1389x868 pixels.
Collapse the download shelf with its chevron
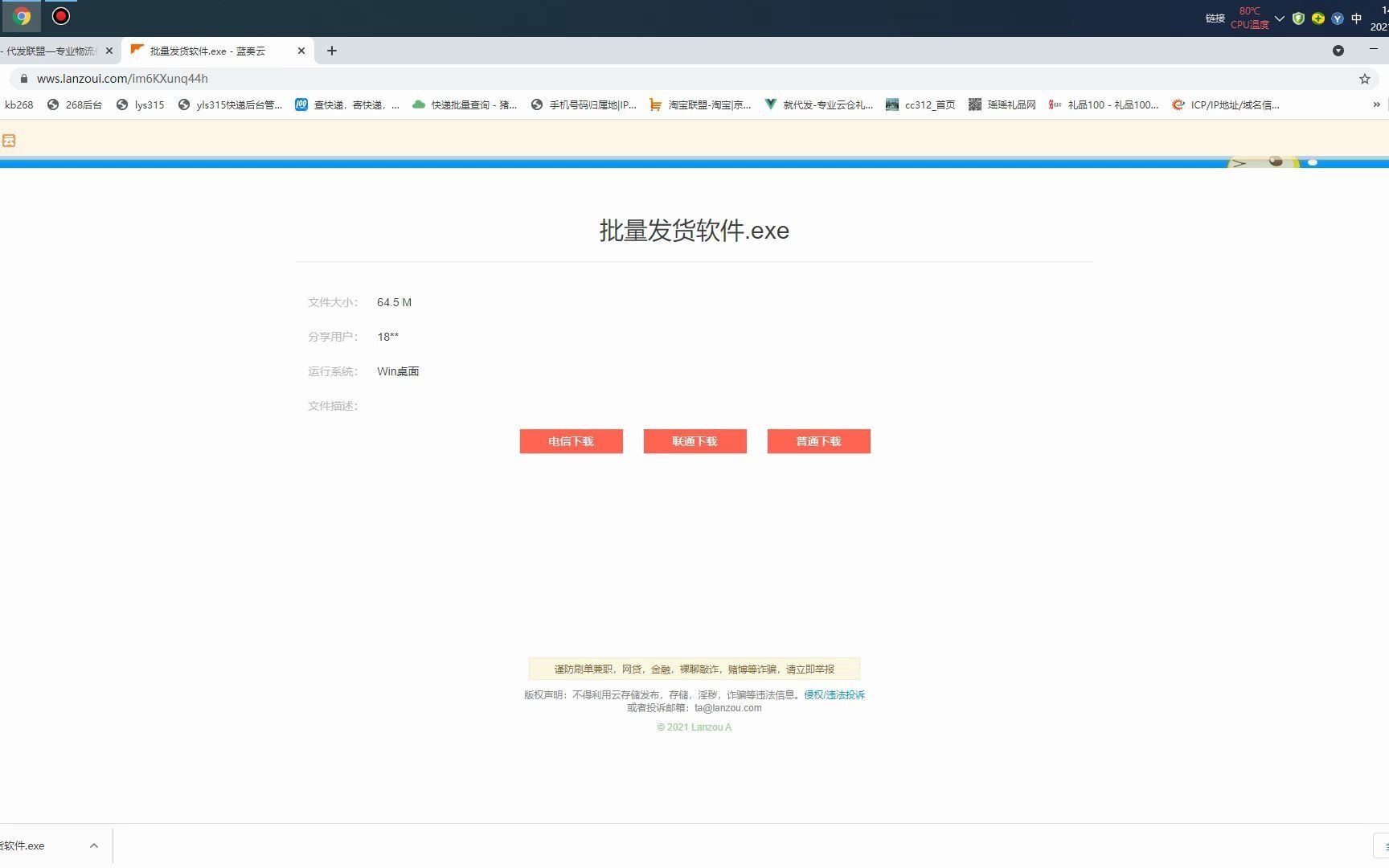coord(94,845)
